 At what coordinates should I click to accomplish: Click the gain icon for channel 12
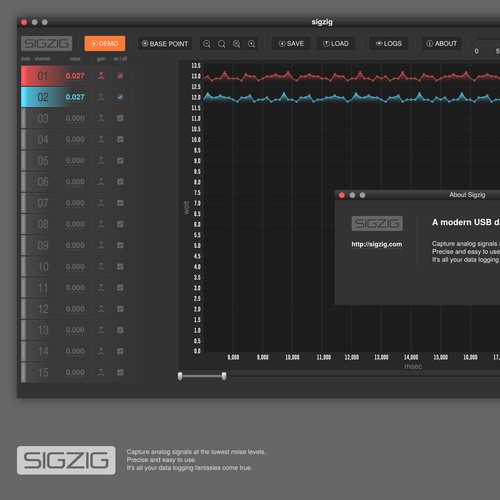point(101,309)
